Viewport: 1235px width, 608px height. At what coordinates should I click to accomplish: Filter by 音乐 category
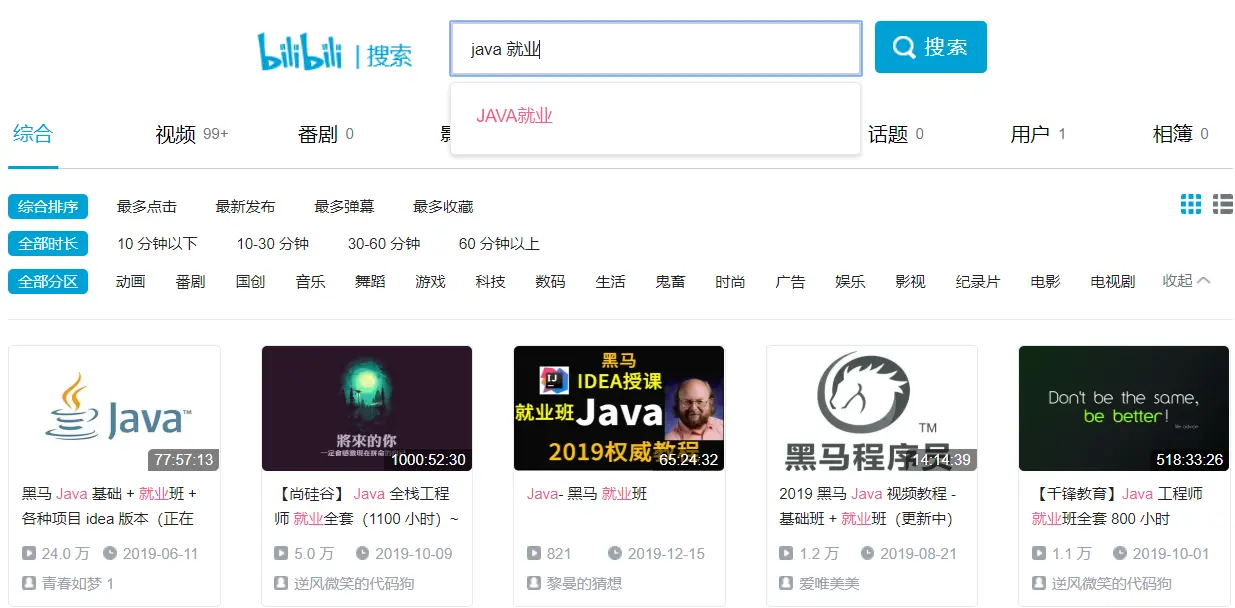point(311,282)
